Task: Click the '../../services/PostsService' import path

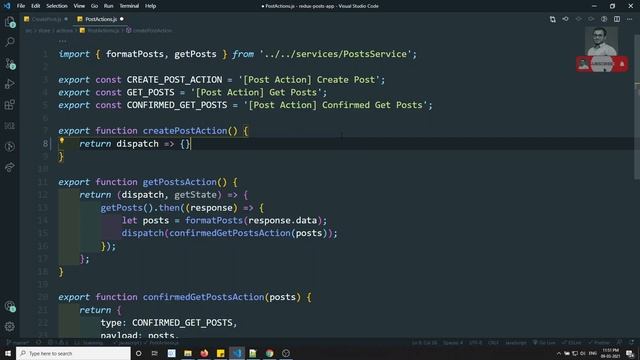Action: (x=336, y=54)
